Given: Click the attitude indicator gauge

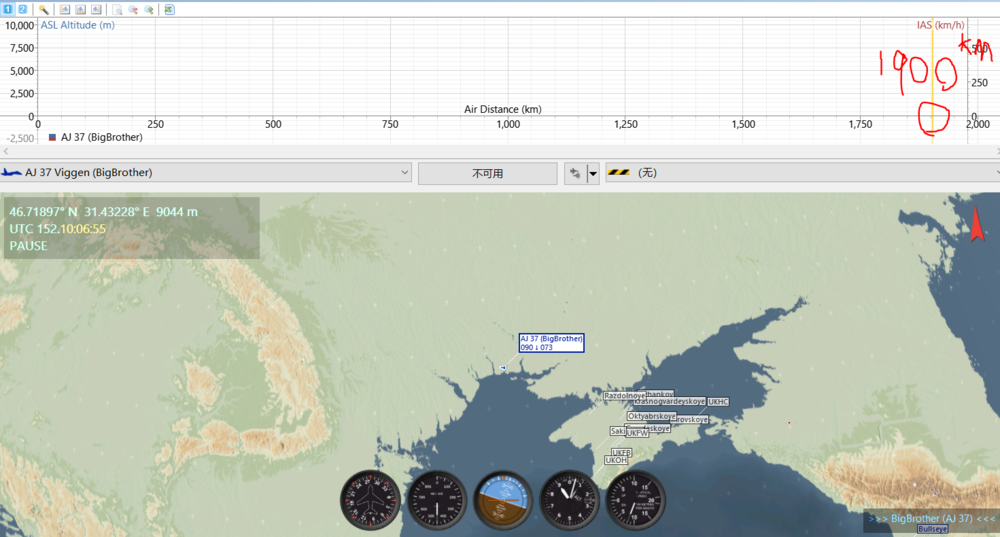Looking at the screenshot, I should (x=503, y=499).
